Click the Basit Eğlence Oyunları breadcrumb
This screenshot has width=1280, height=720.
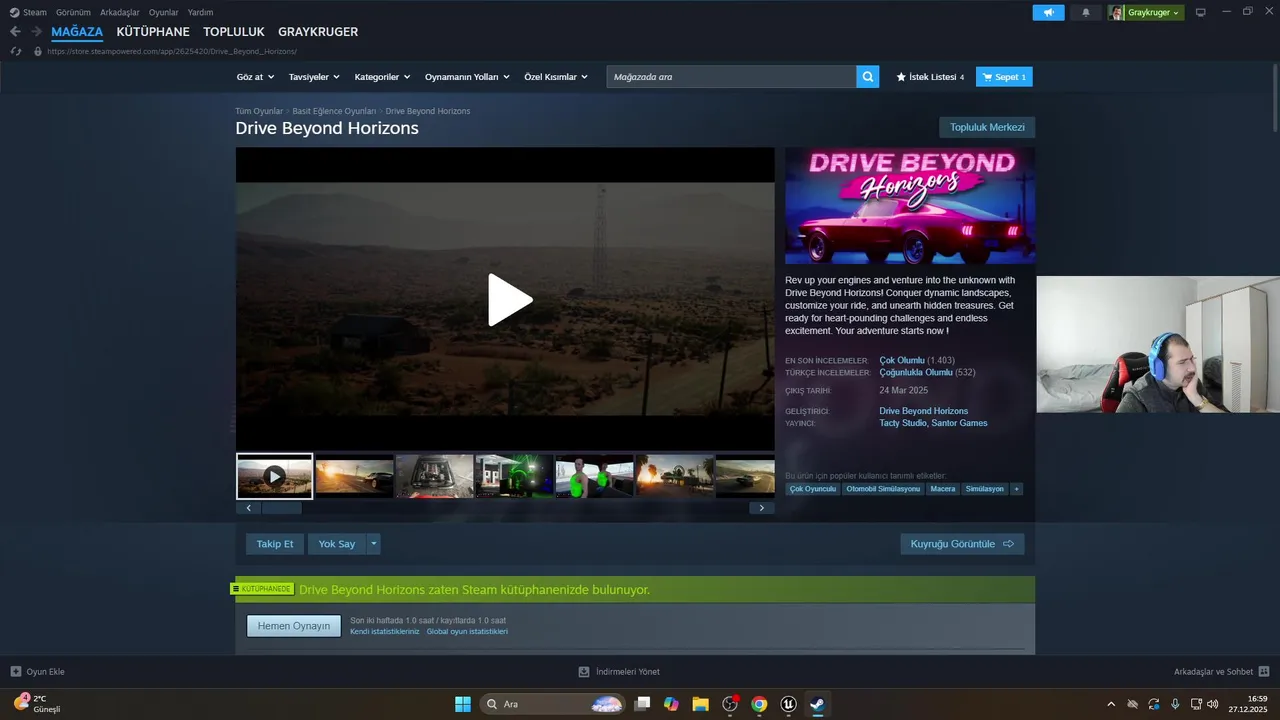334,111
